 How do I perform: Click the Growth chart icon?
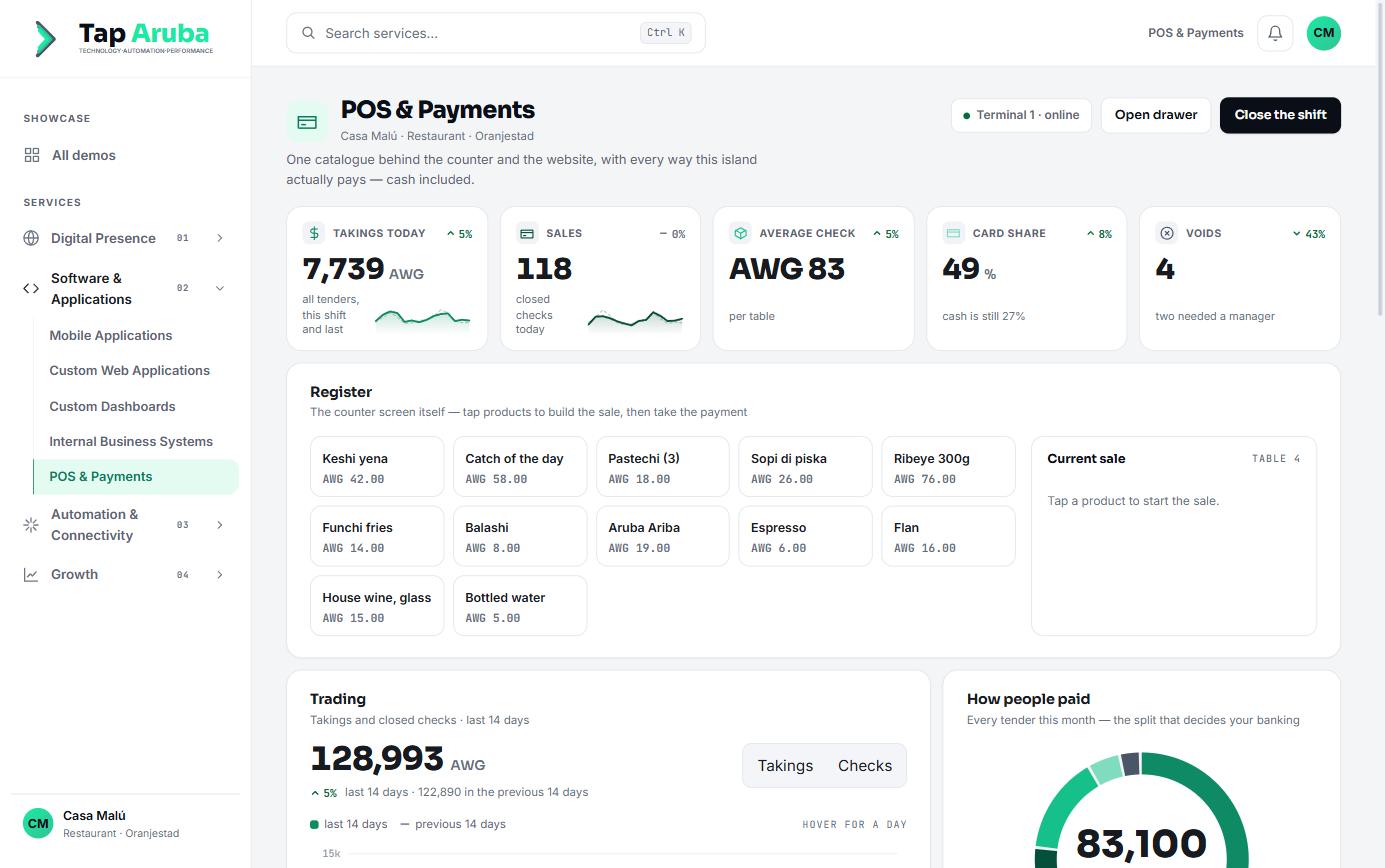pos(31,574)
